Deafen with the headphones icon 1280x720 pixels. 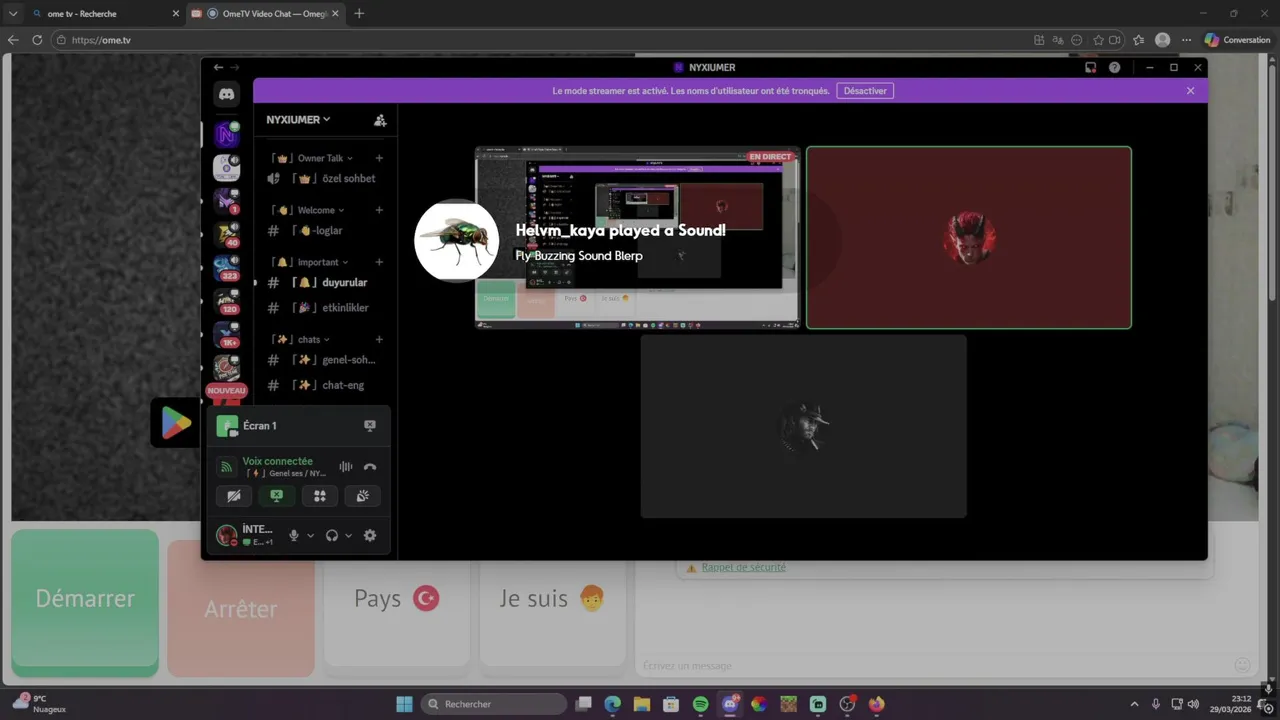pyautogui.click(x=332, y=535)
